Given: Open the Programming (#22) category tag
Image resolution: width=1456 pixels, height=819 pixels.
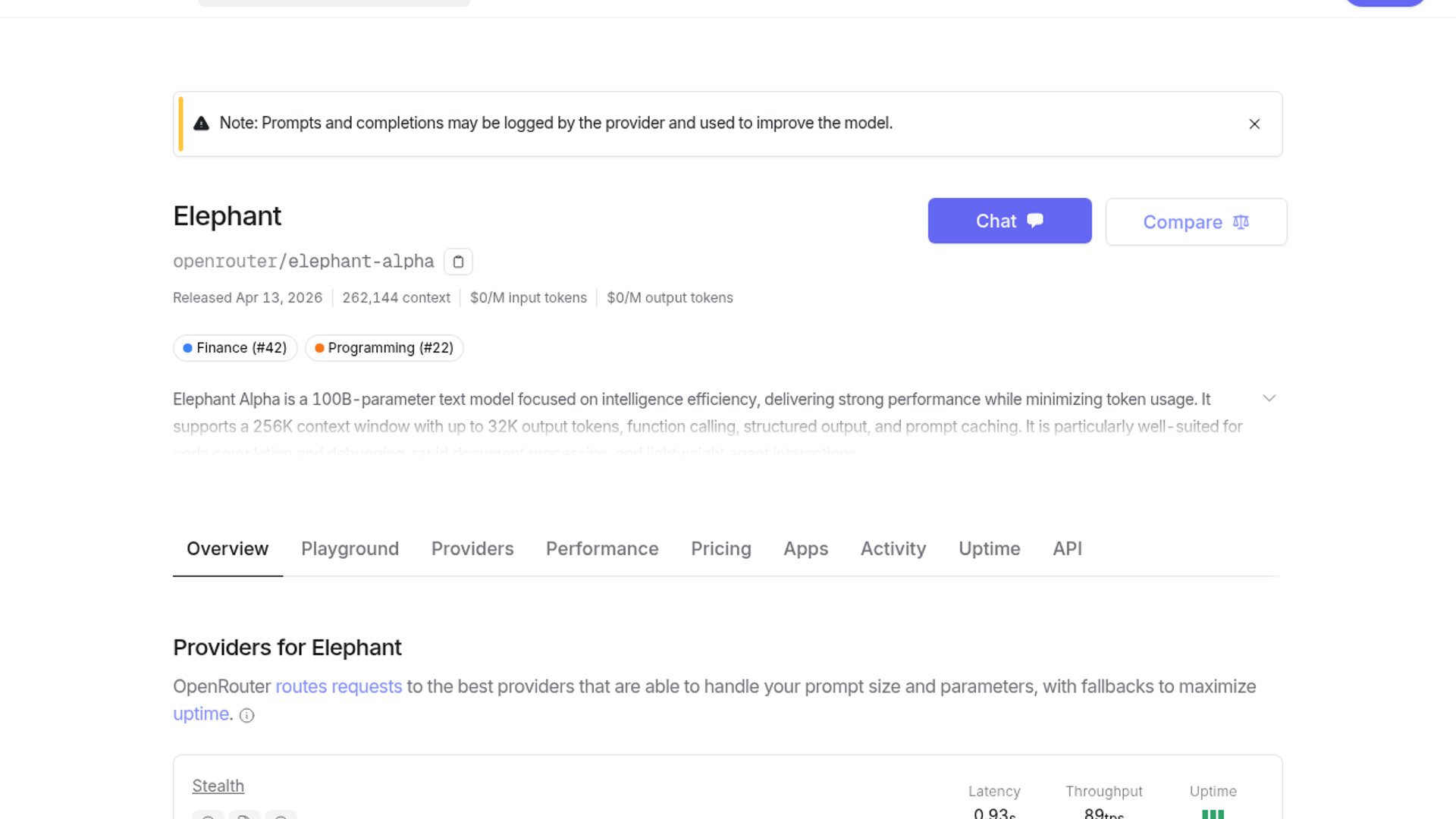Looking at the screenshot, I should pos(384,348).
